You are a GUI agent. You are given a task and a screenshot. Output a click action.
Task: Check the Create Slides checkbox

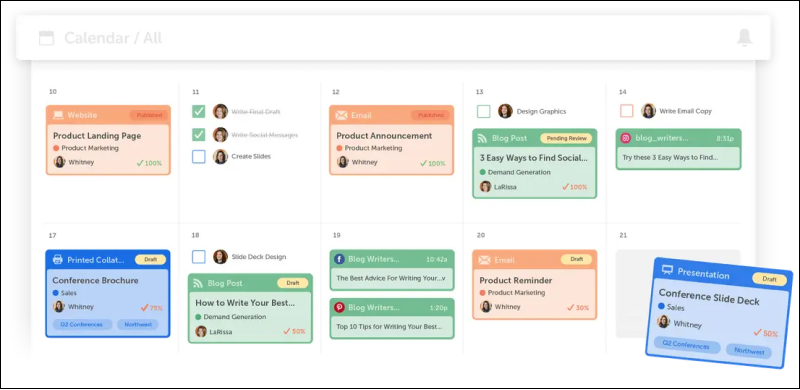coord(199,157)
